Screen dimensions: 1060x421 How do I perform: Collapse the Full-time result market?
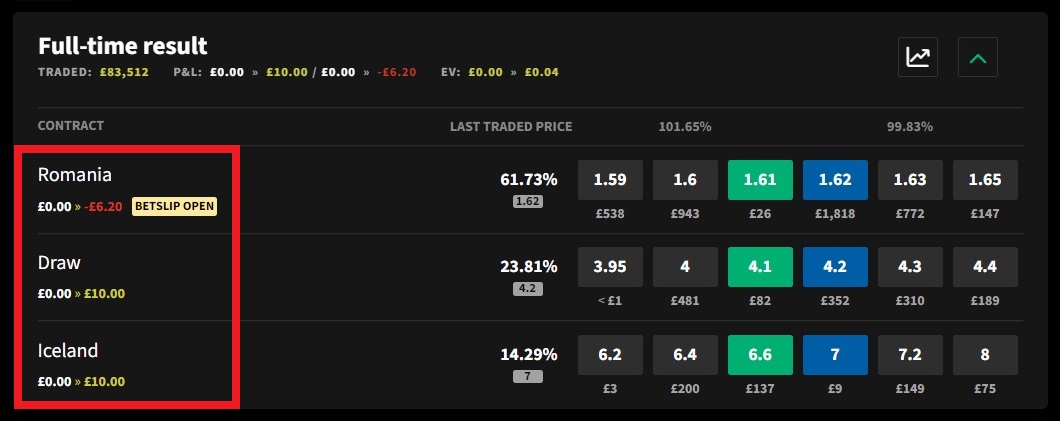coord(977,57)
